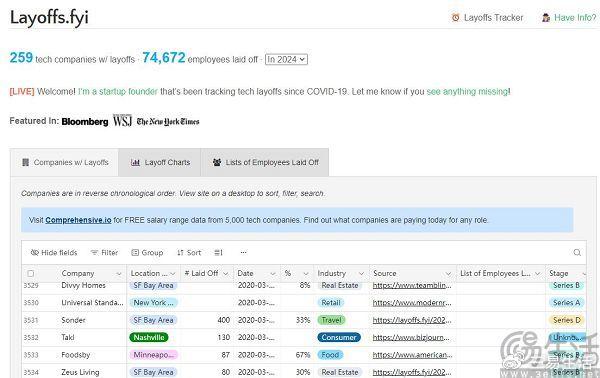This screenshot has width=600, height=378.
Task: Expand the Location column dropdown arrow
Action: coord(173,274)
